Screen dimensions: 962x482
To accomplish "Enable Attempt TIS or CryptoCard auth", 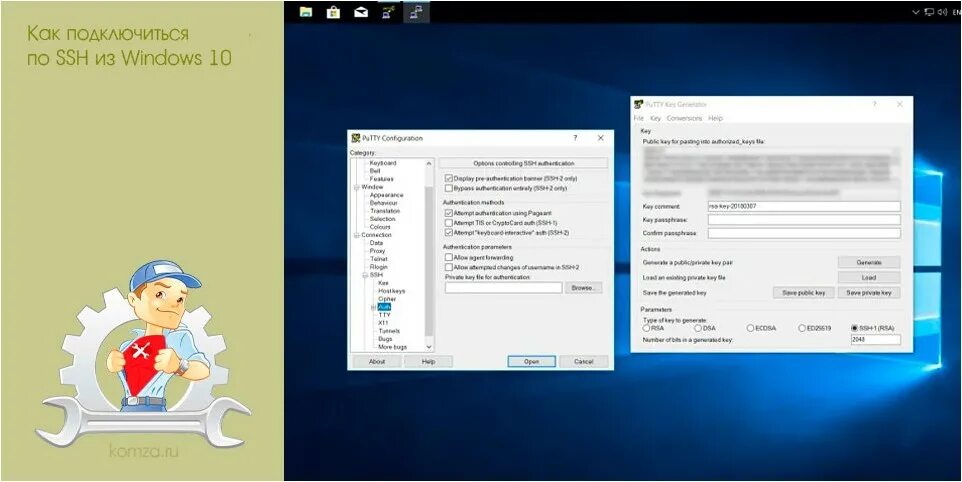I will [x=448, y=223].
